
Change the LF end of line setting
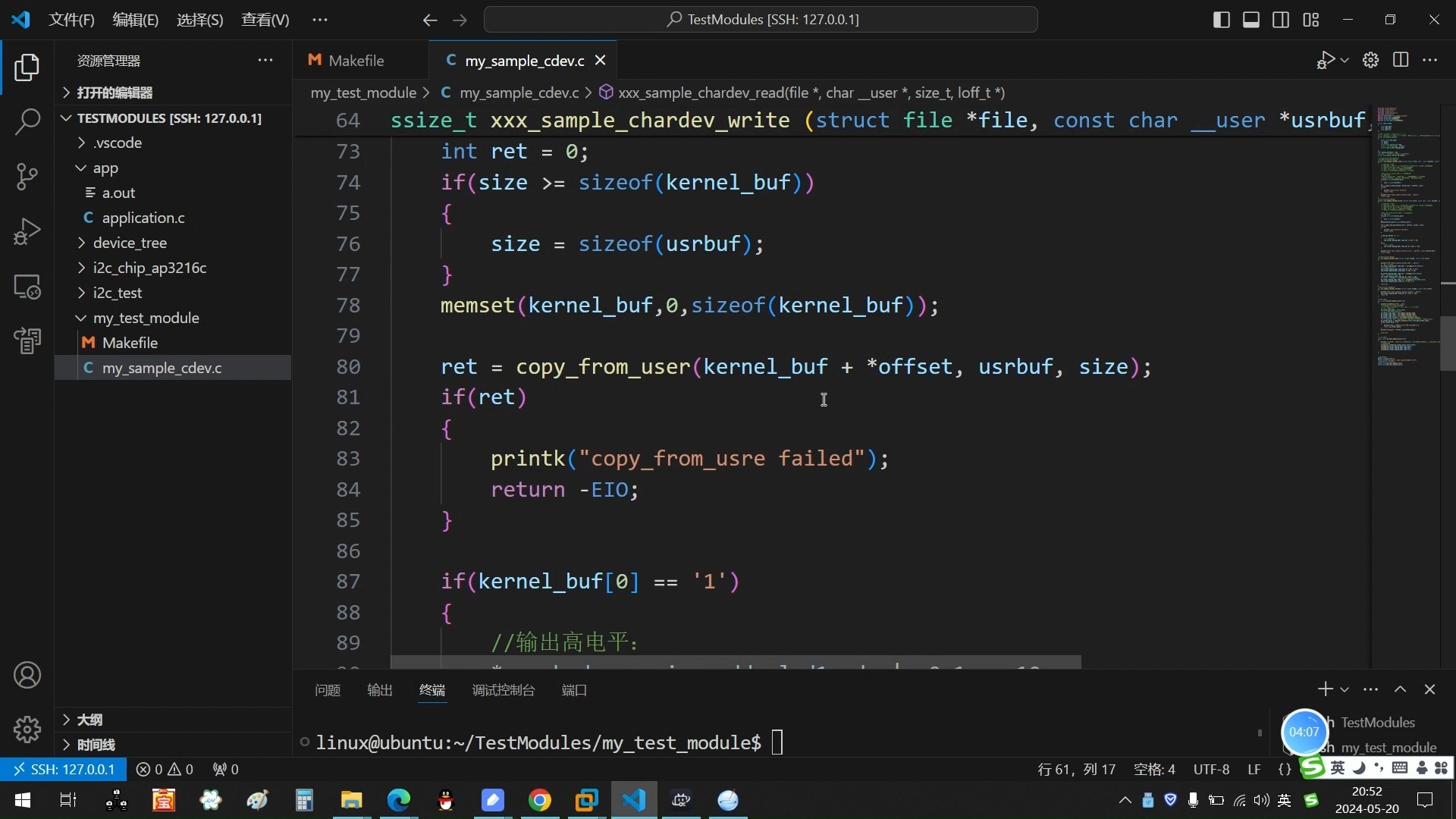click(1254, 769)
